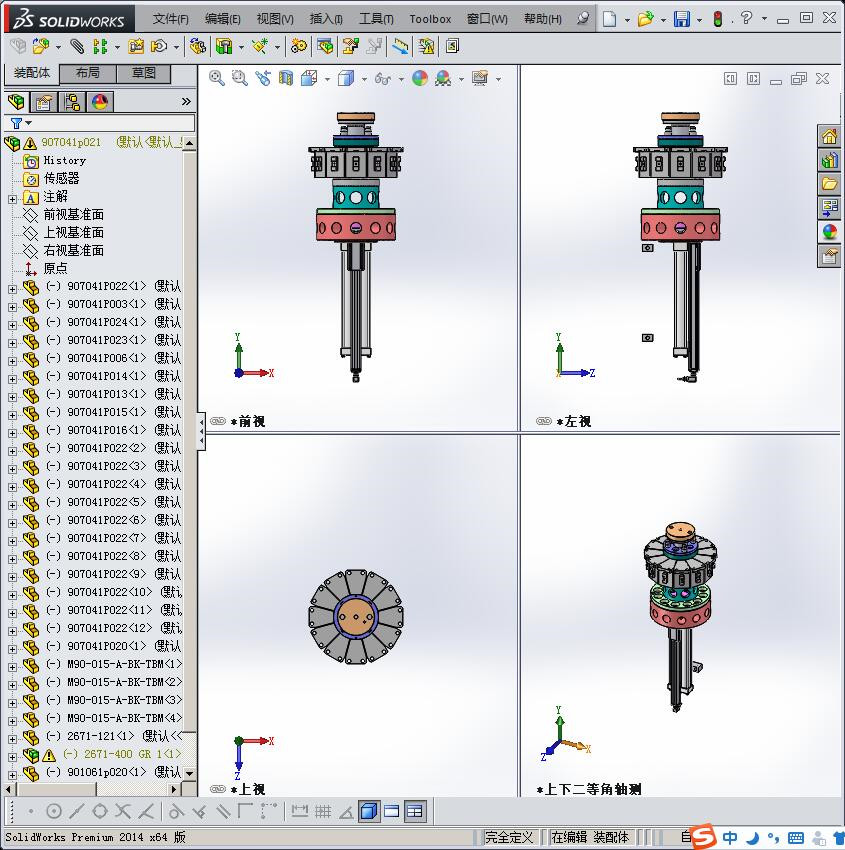This screenshot has width=845, height=850.
Task: Switch to the 草图 tab
Action: pos(144,73)
